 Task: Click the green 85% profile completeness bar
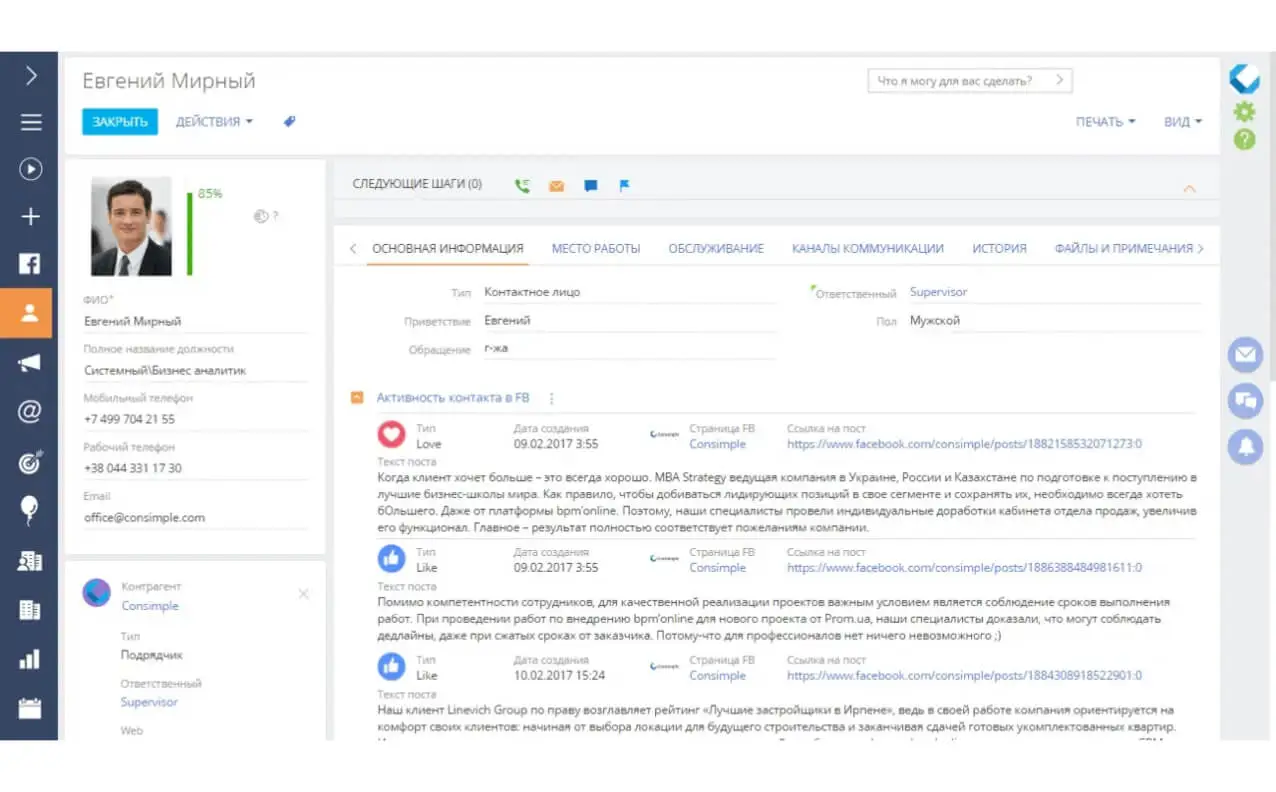[189, 233]
